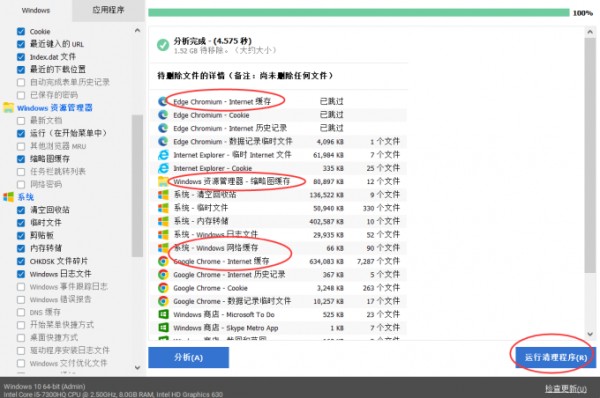
Task: Click the results list scroll-up arrow
Action: pyautogui.click(x=590, y=32)
